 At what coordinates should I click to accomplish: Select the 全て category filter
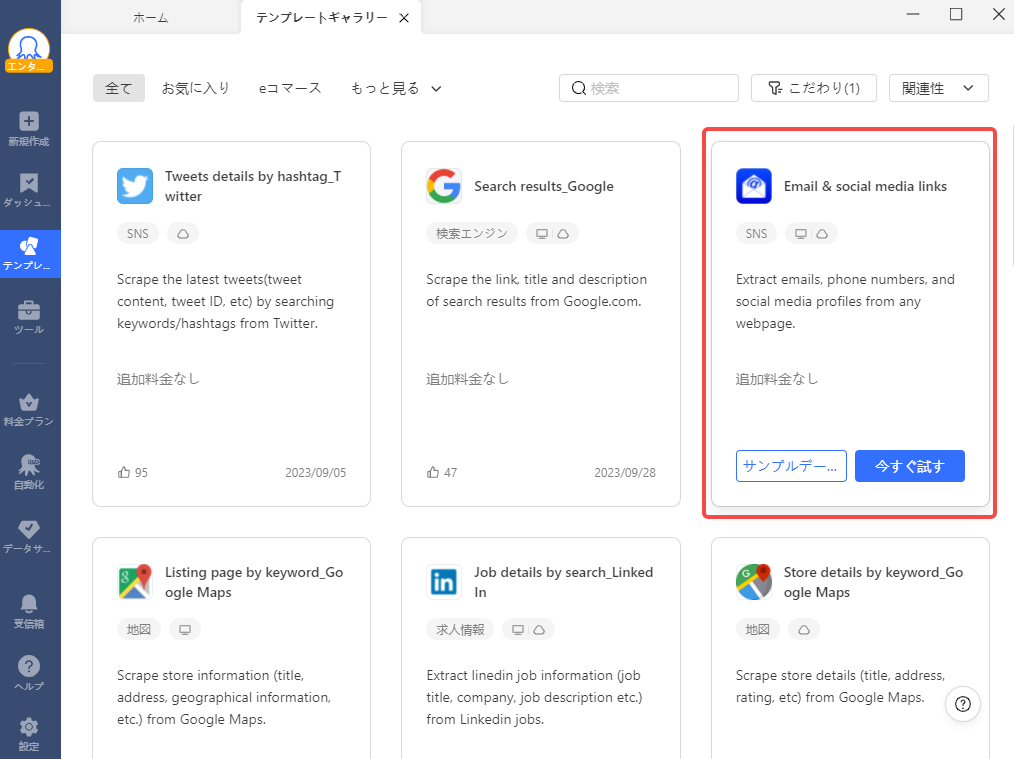[119, 89]
